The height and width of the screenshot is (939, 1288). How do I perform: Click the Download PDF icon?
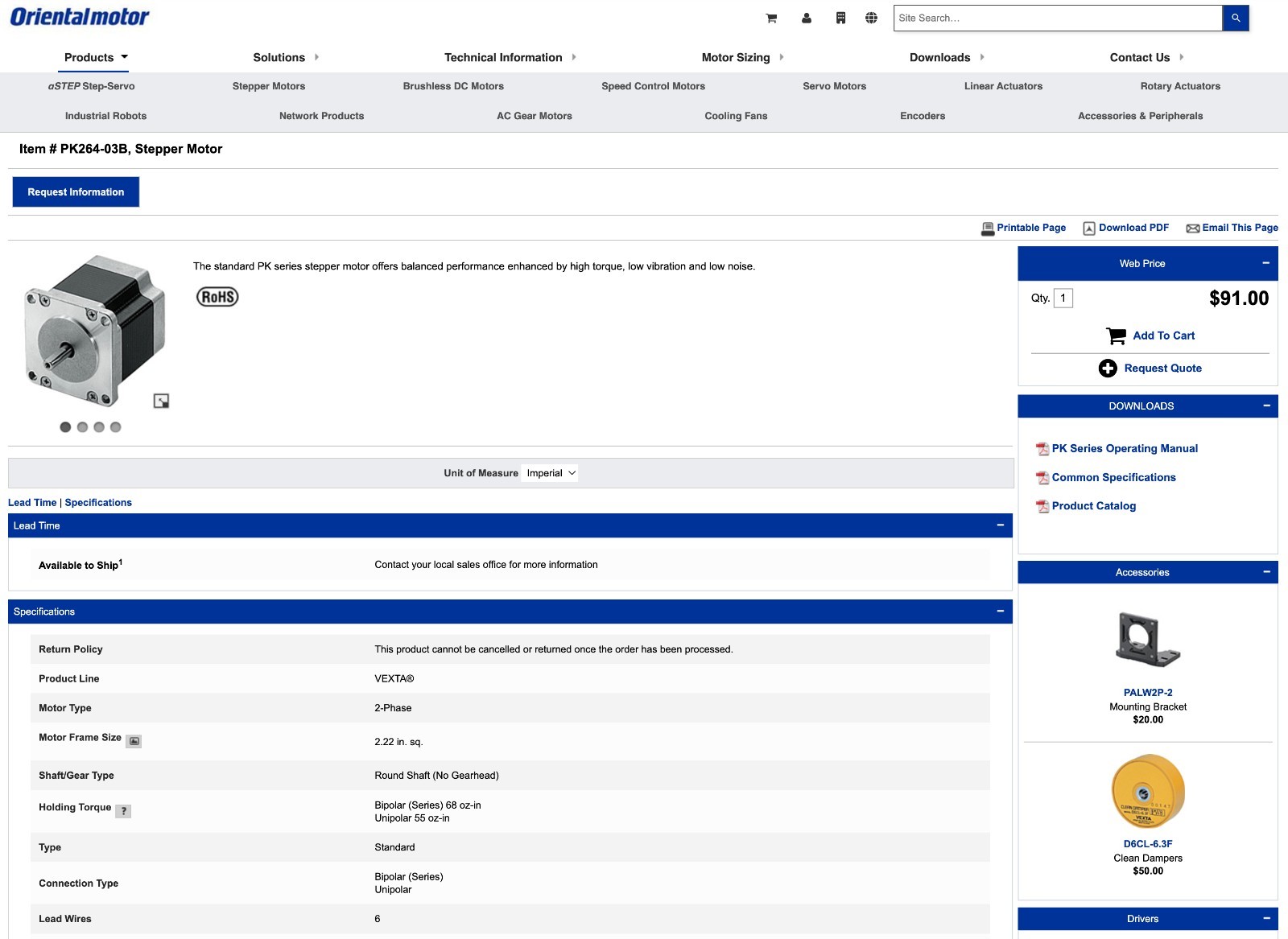1089,229
